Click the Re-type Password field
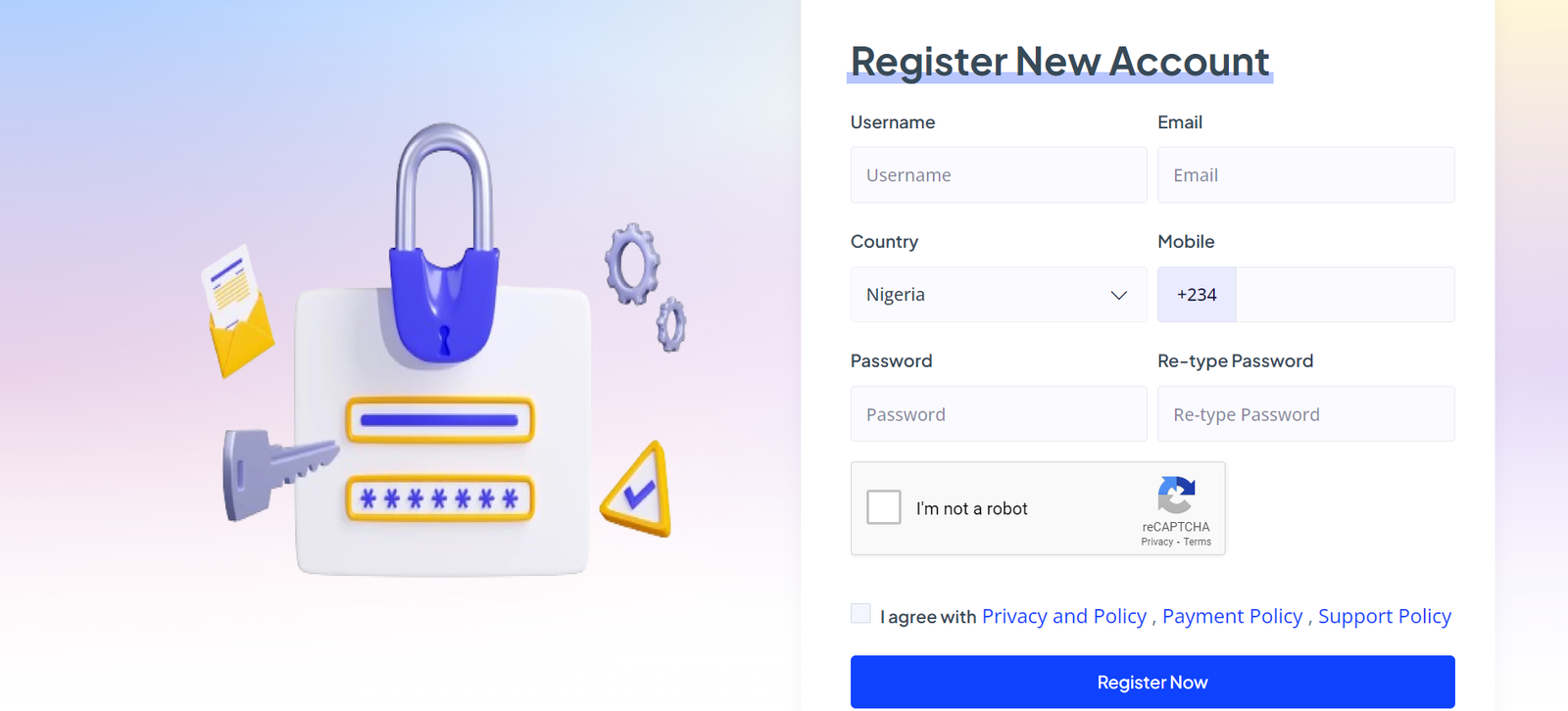Viewport: 1568px width, 711px height. point(1305,414)
